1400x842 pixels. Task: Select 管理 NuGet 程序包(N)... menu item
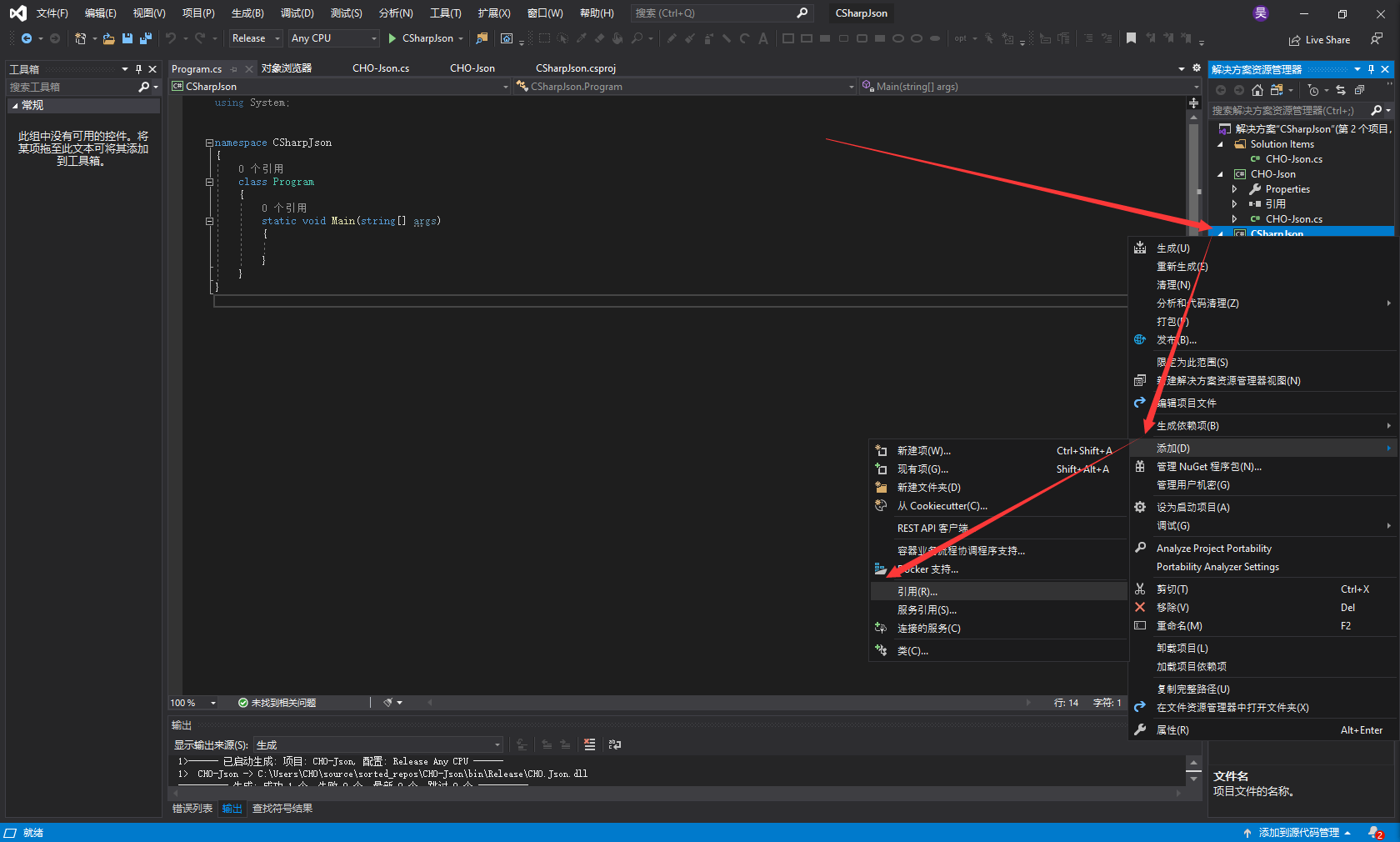[1262, 467]
